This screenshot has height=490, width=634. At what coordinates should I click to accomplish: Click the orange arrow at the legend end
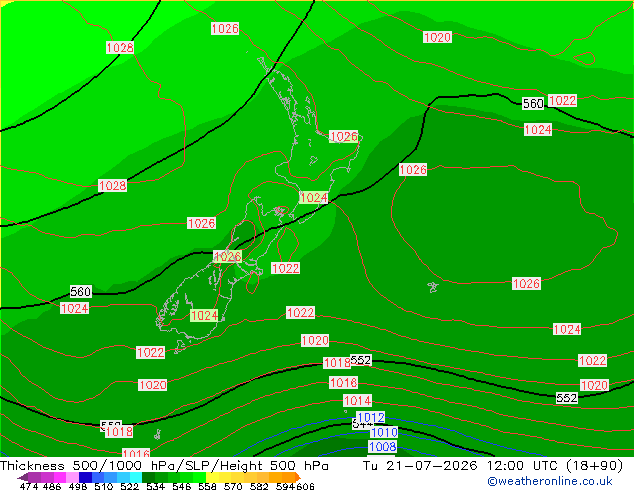click(x=298, y=477)
